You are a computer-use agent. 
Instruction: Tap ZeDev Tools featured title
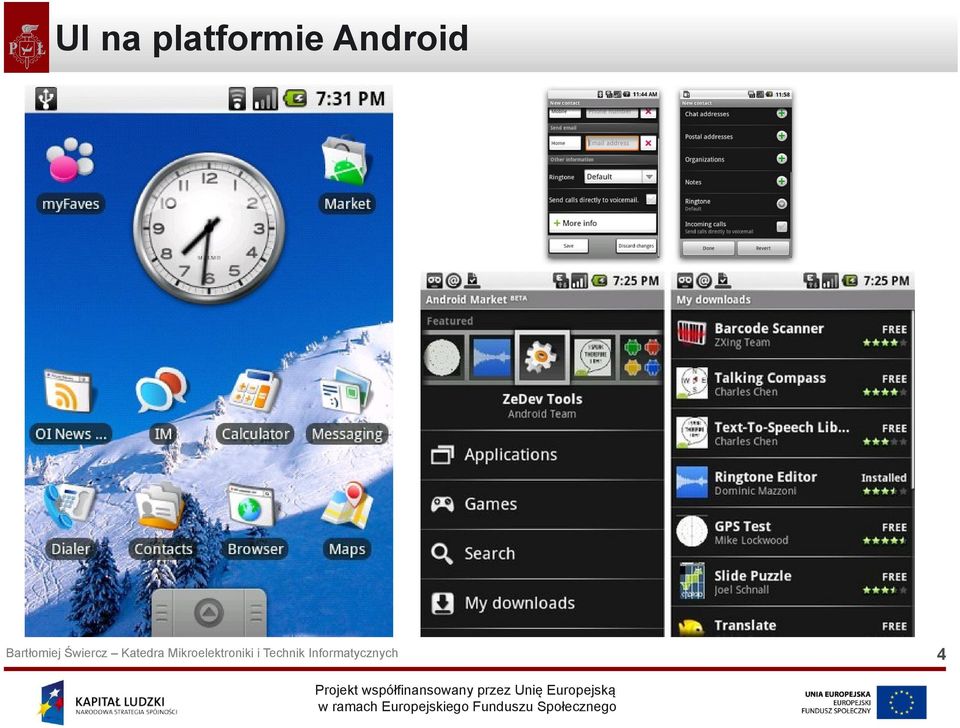point(542,399)
